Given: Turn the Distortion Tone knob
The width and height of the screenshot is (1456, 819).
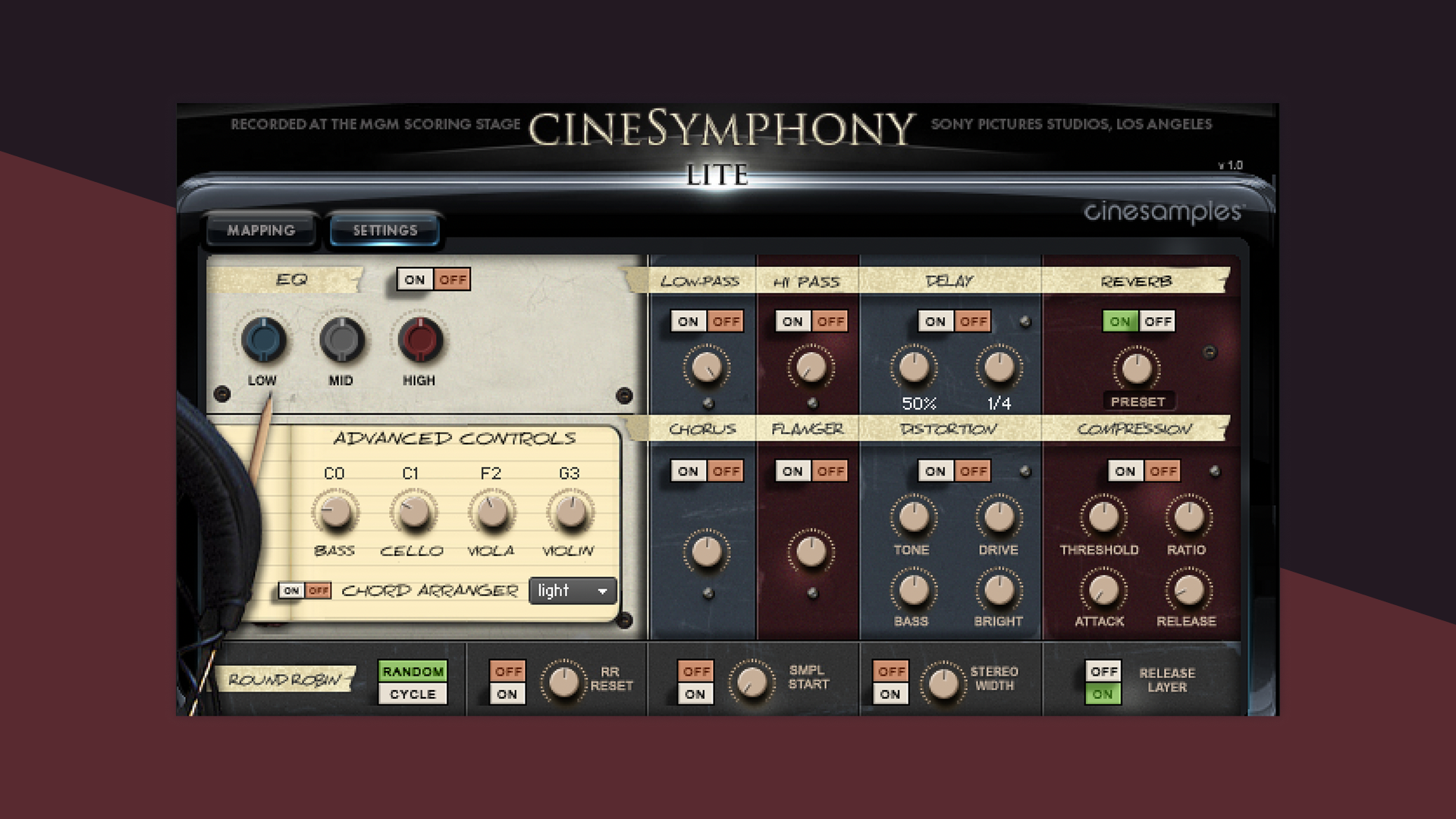Looking at the screenshot, I should click(x=913, y=519).
